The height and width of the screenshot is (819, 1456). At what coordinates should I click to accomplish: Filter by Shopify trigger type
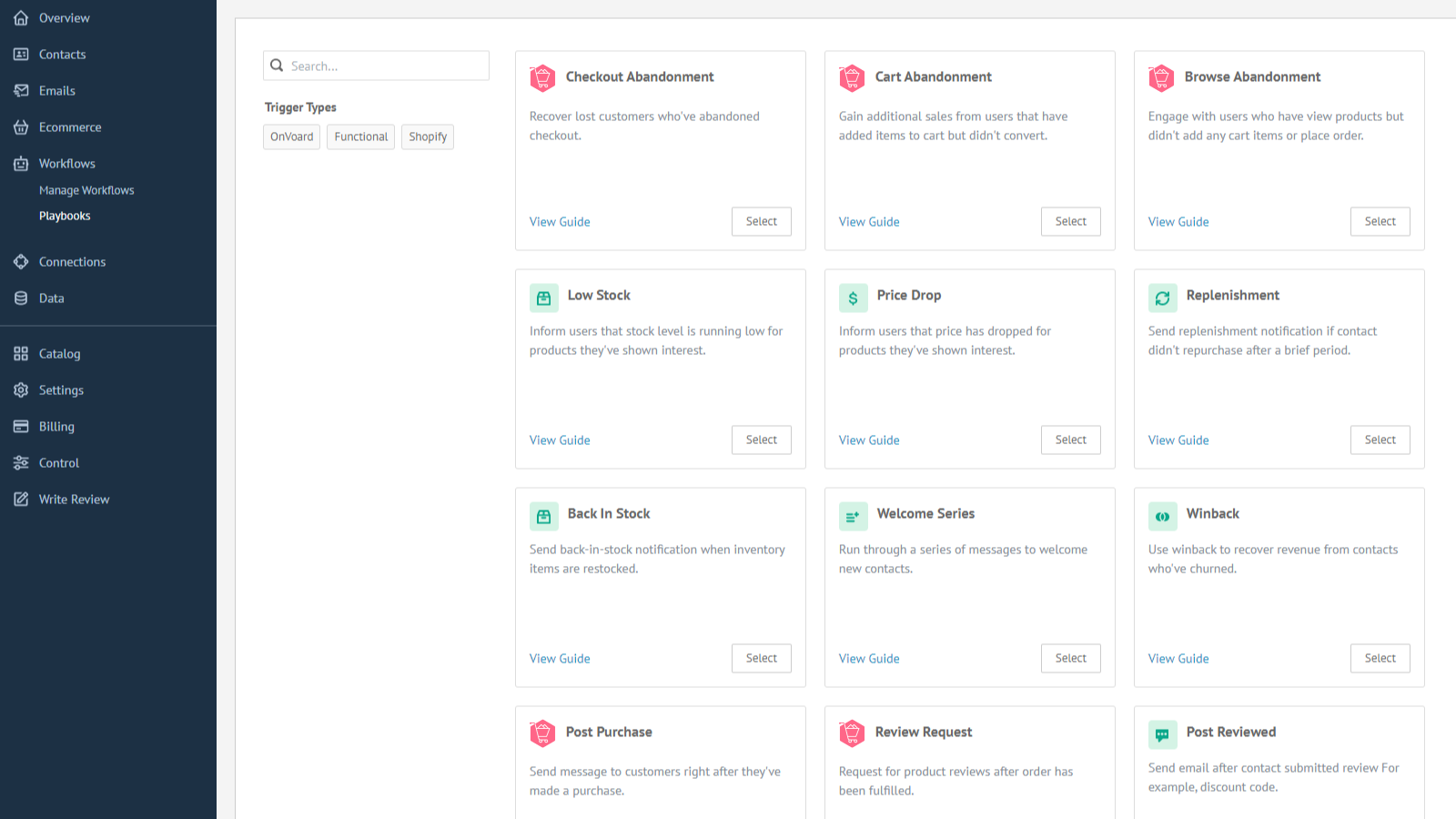point(428,136)
